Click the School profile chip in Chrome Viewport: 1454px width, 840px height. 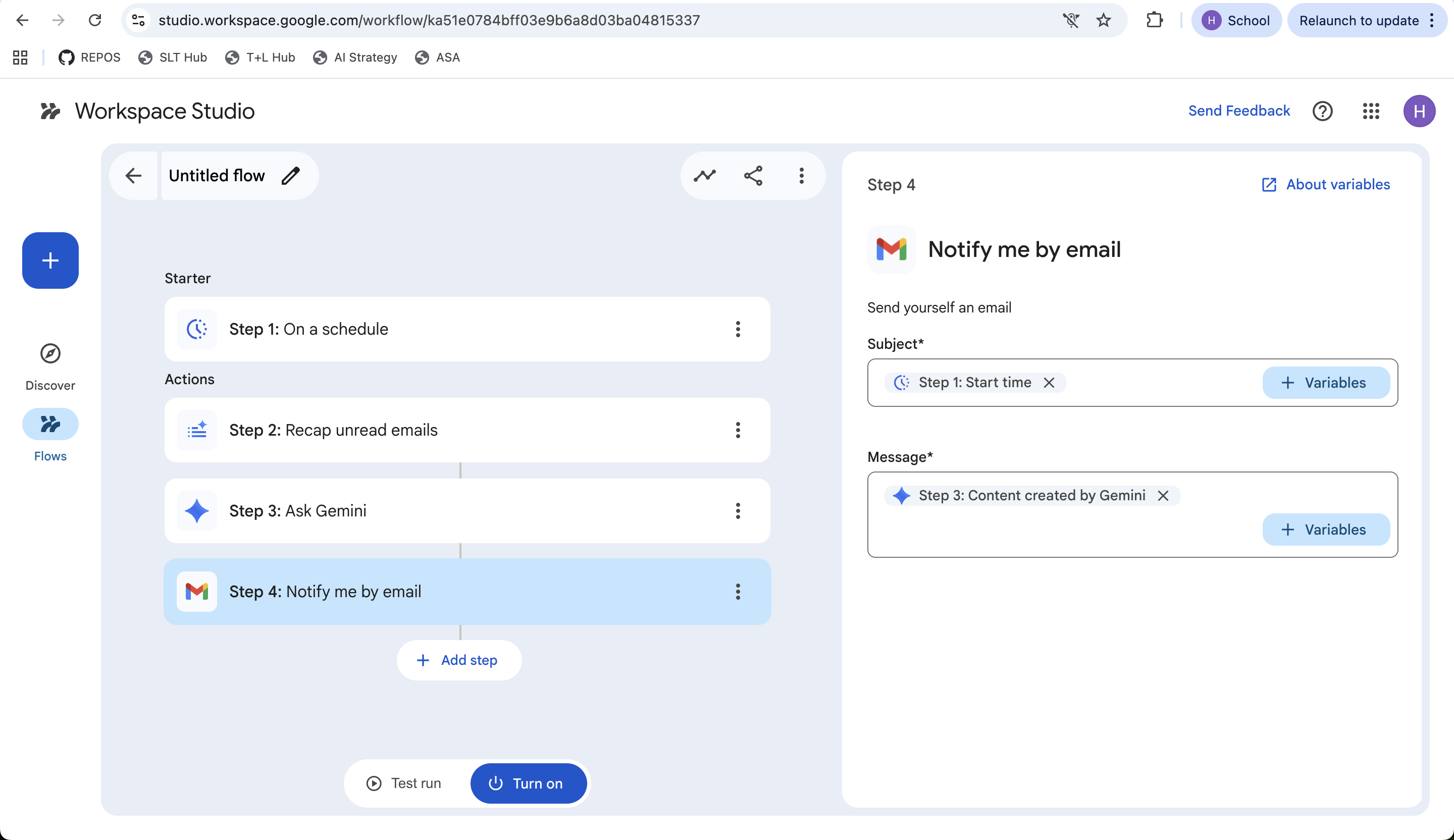1236,21
